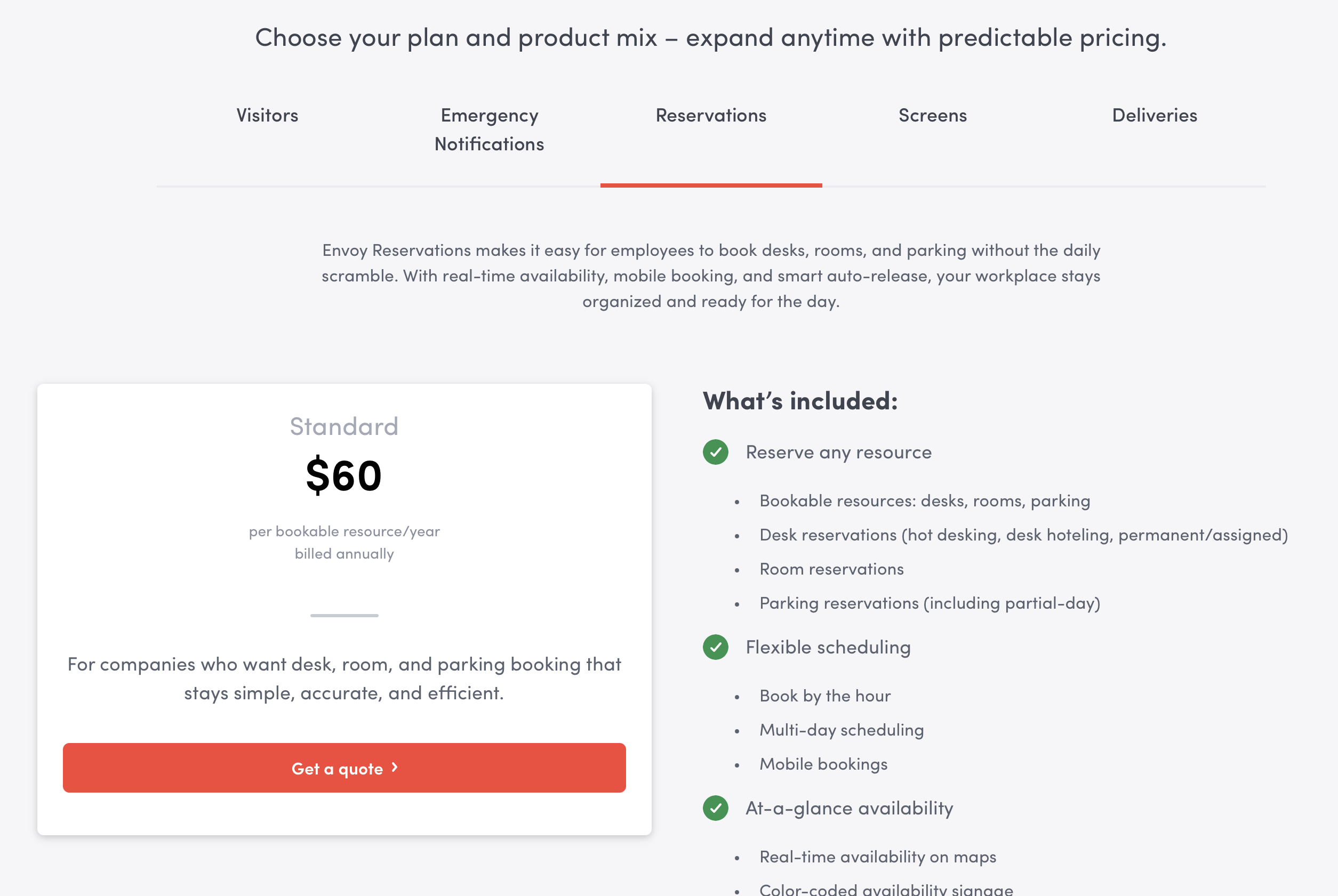Switch to the Screens tab
Image resolution: width=1338 pixels, height=896 pixels.
click(933, 115)
